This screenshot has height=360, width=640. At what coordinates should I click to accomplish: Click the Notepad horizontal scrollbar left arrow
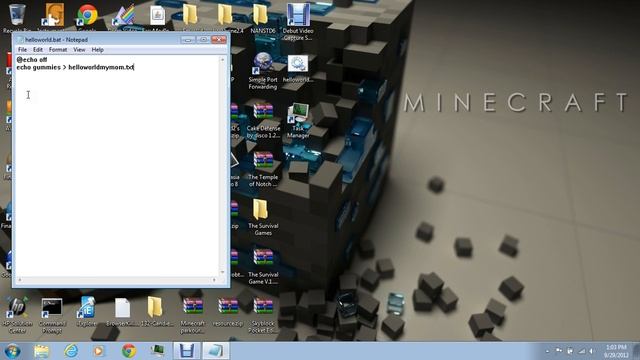pyautogui.click(x=19, y=280)
